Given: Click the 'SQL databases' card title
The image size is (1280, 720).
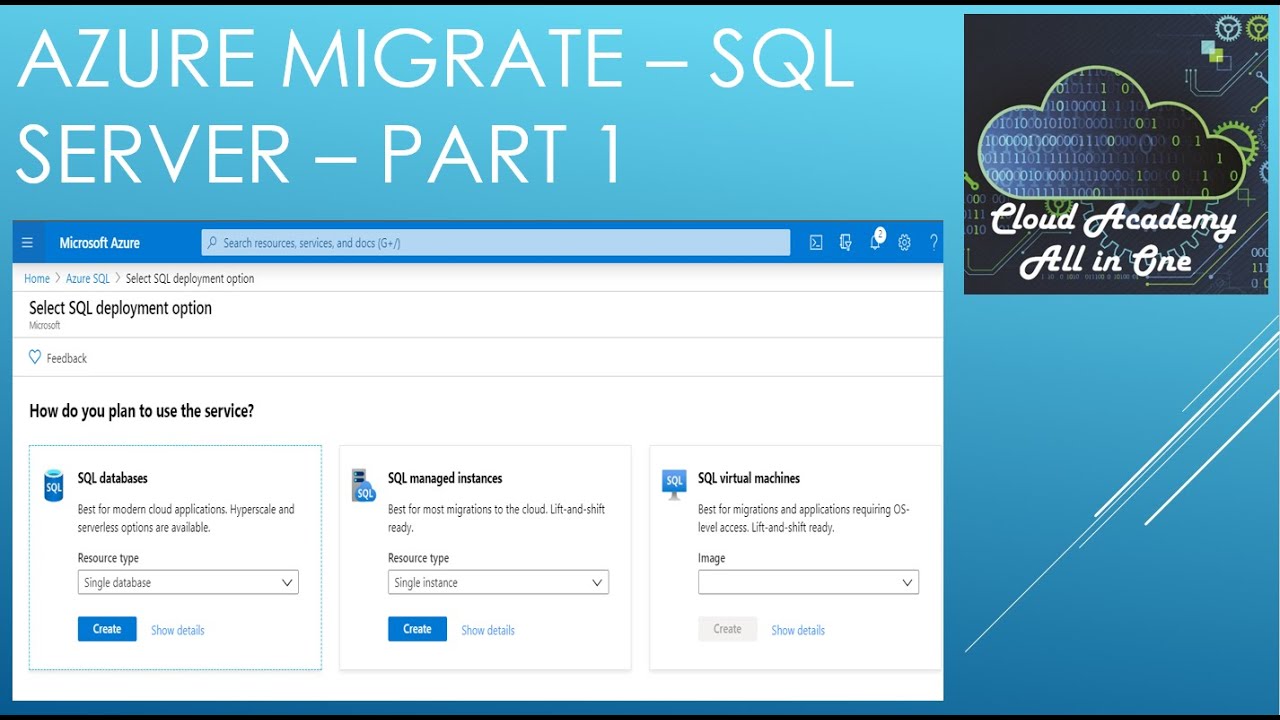Looking at the screenshot, I should [x=113, y=478].
